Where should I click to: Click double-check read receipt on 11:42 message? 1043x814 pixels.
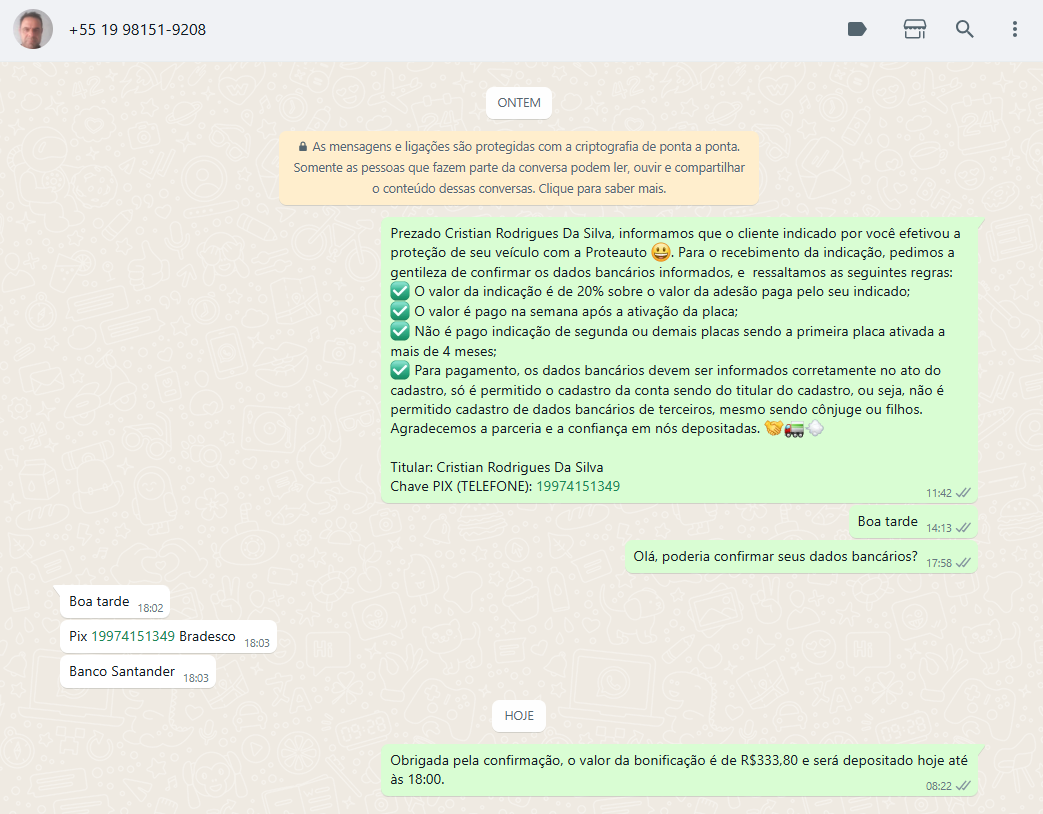pyautogui.click(x=964, y=493)
